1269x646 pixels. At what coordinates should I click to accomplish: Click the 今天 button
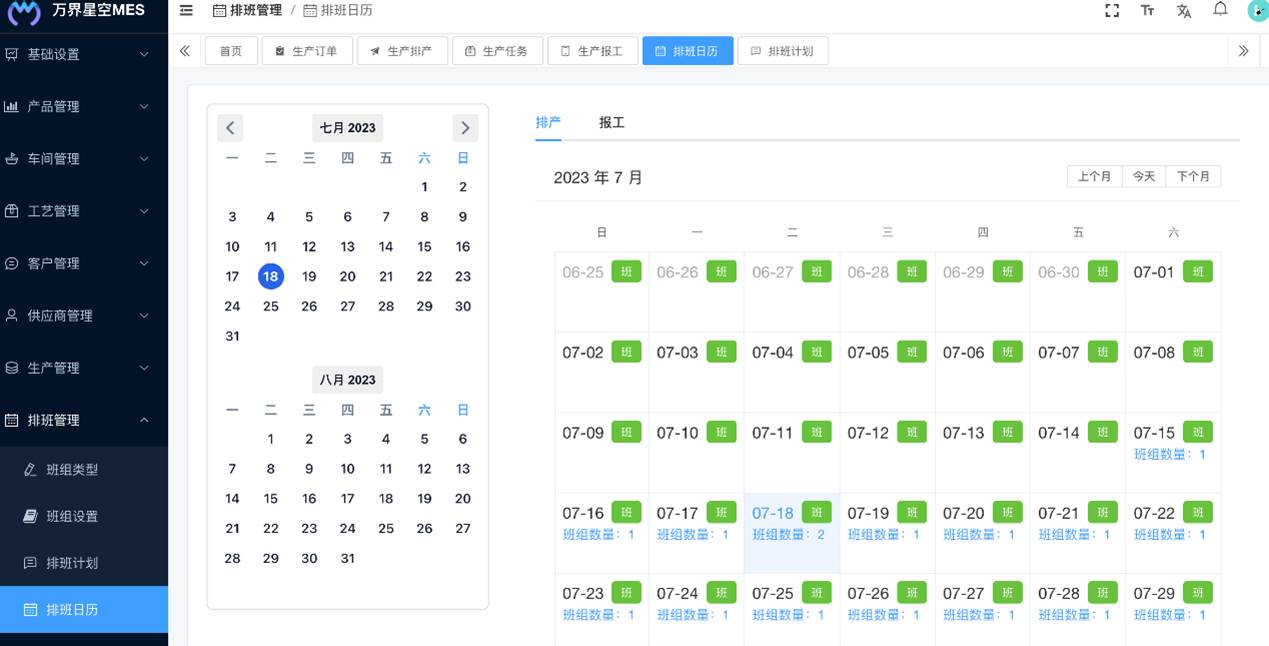point(1144,176)
